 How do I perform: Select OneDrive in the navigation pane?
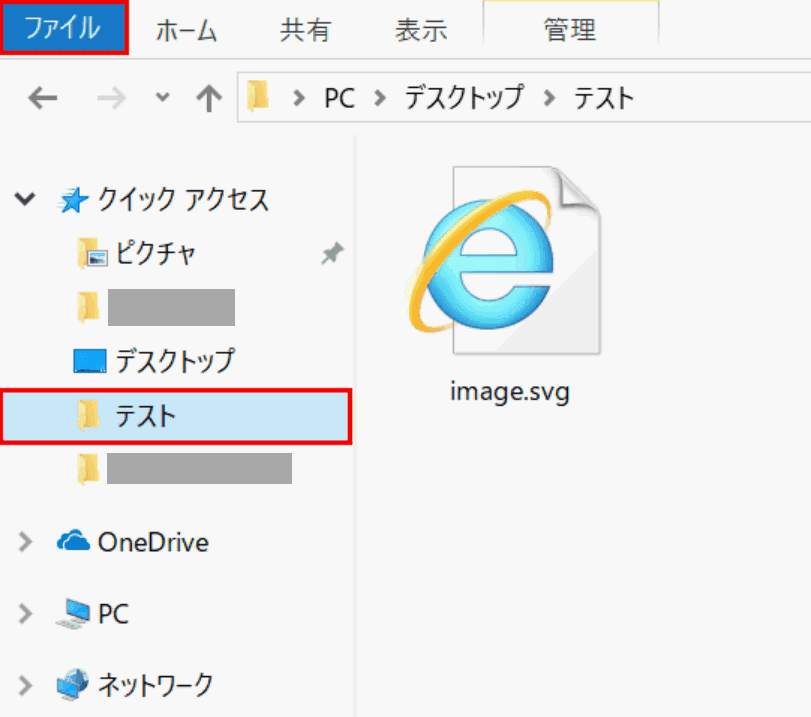tap(153, 543)
